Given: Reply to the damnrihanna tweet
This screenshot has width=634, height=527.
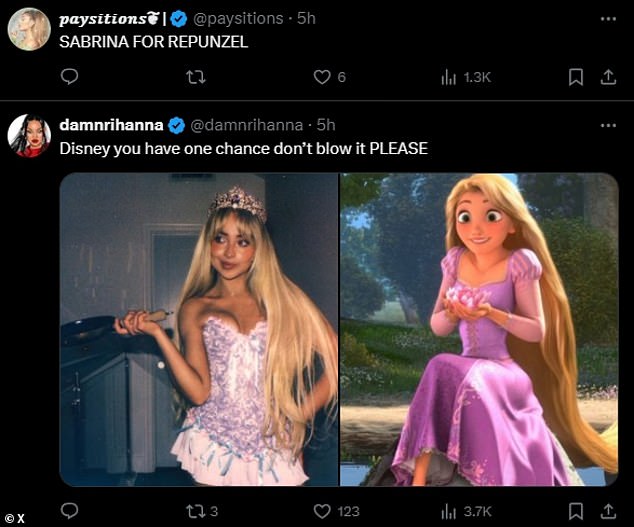Looking at the screenshot, I should pyautogui.click(x=69, y=511).
